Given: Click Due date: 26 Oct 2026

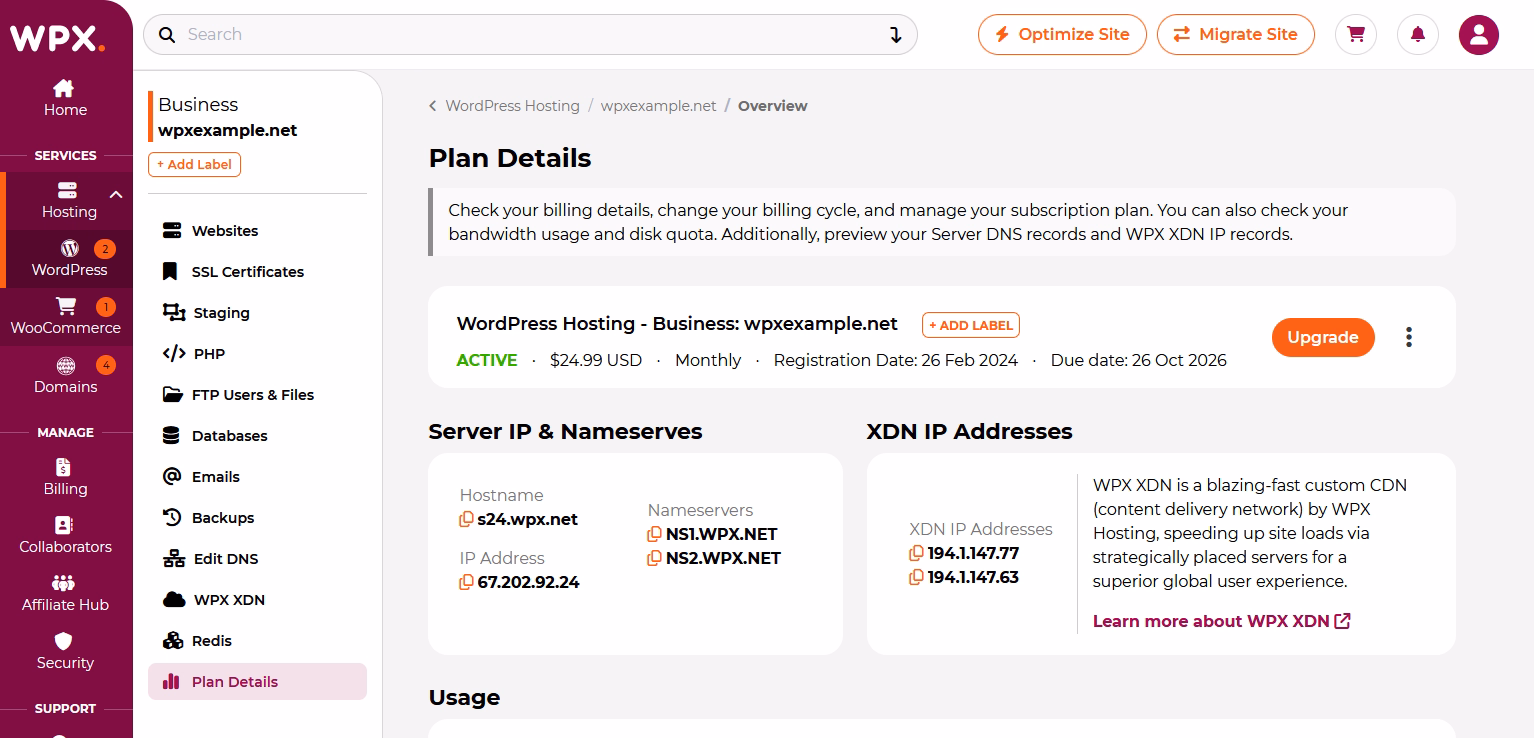Looking at the screenshot, I should point(1139,361).
